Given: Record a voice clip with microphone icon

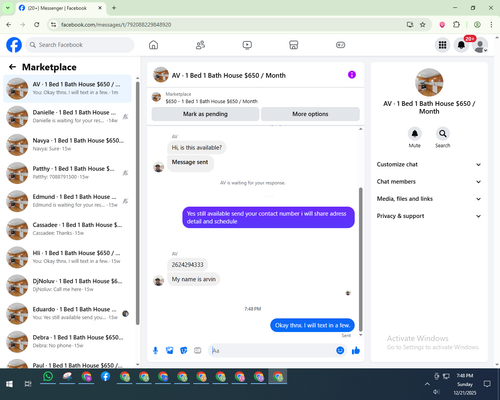Looking at the screenshot, I should pyautogui.click(x=155, y=350).
